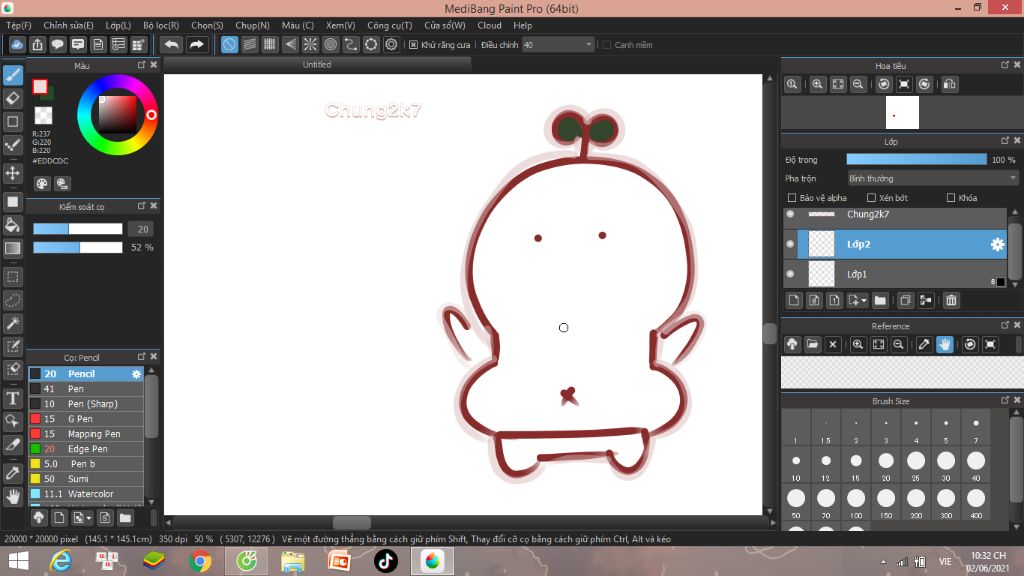Enable Xén bớt checkbox
1024x576 pixels.
(x=871, y=197)
